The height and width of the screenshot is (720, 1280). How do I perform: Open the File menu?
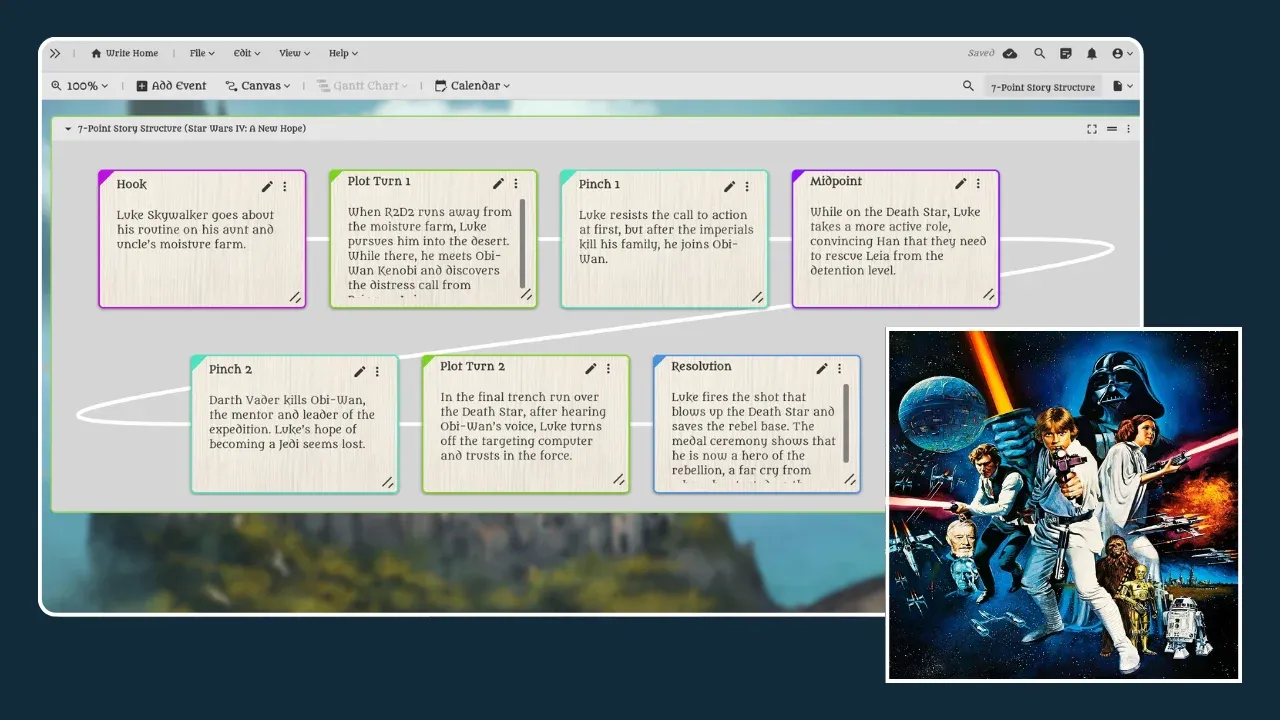pos(201,54)
